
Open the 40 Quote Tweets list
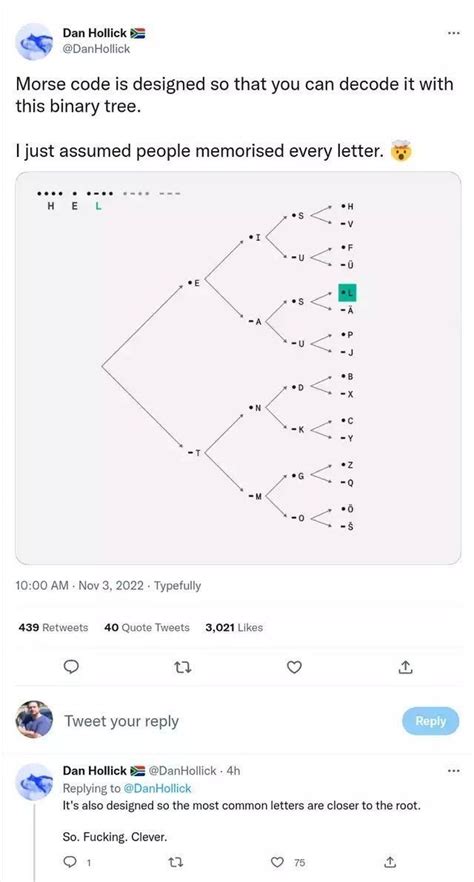tap(147, 628)
